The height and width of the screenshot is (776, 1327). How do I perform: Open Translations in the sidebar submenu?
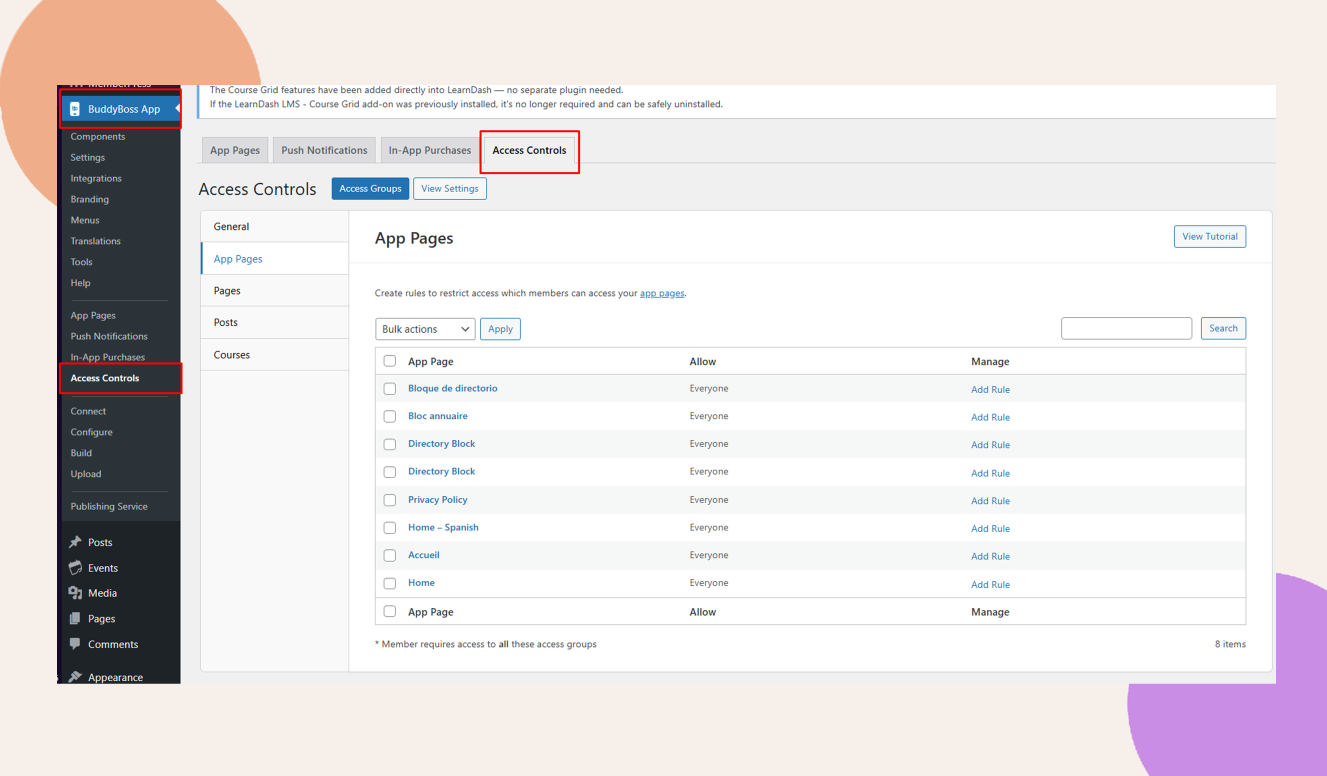(x=96, y=241)
